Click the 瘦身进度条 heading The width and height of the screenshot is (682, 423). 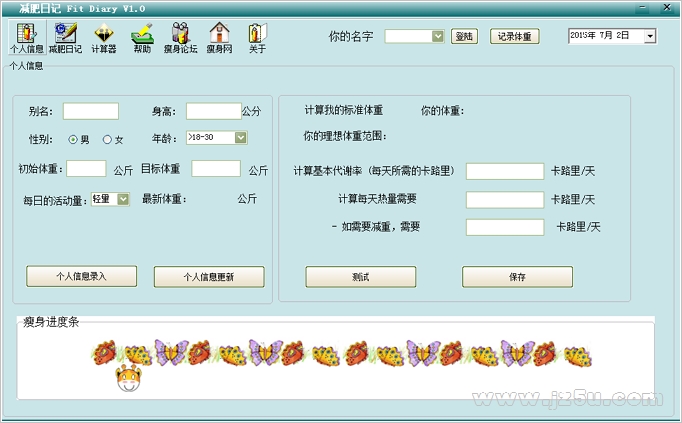[51, 322]
